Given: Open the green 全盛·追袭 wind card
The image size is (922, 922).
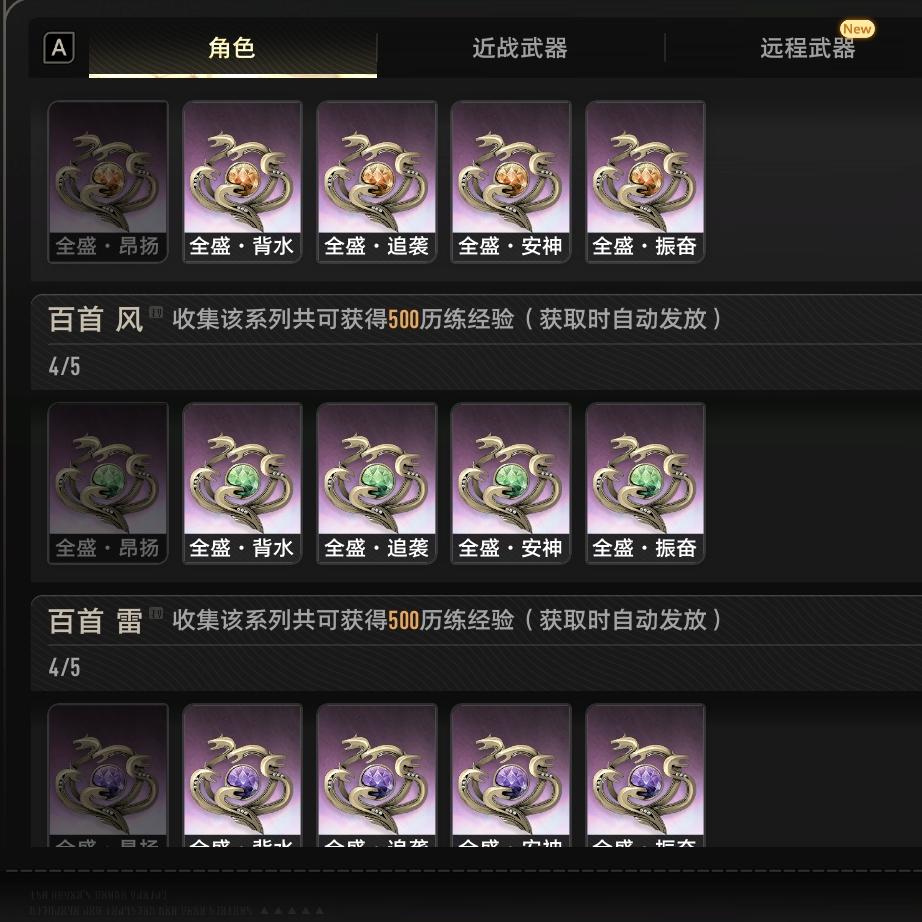Looking at the screenshot, I should 376,483.
